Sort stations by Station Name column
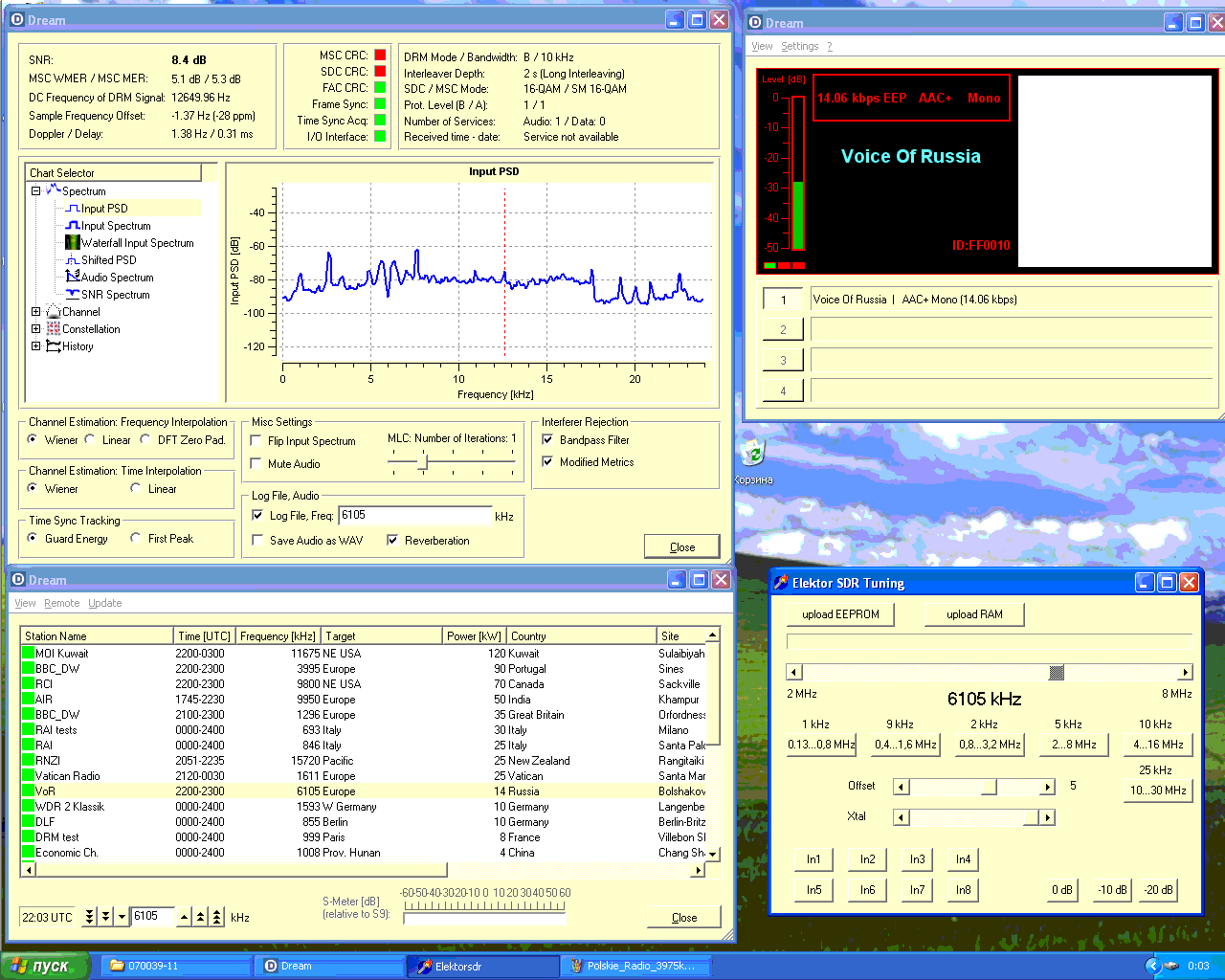Viewport: 1225px width, 980px height. coord(97,635)
